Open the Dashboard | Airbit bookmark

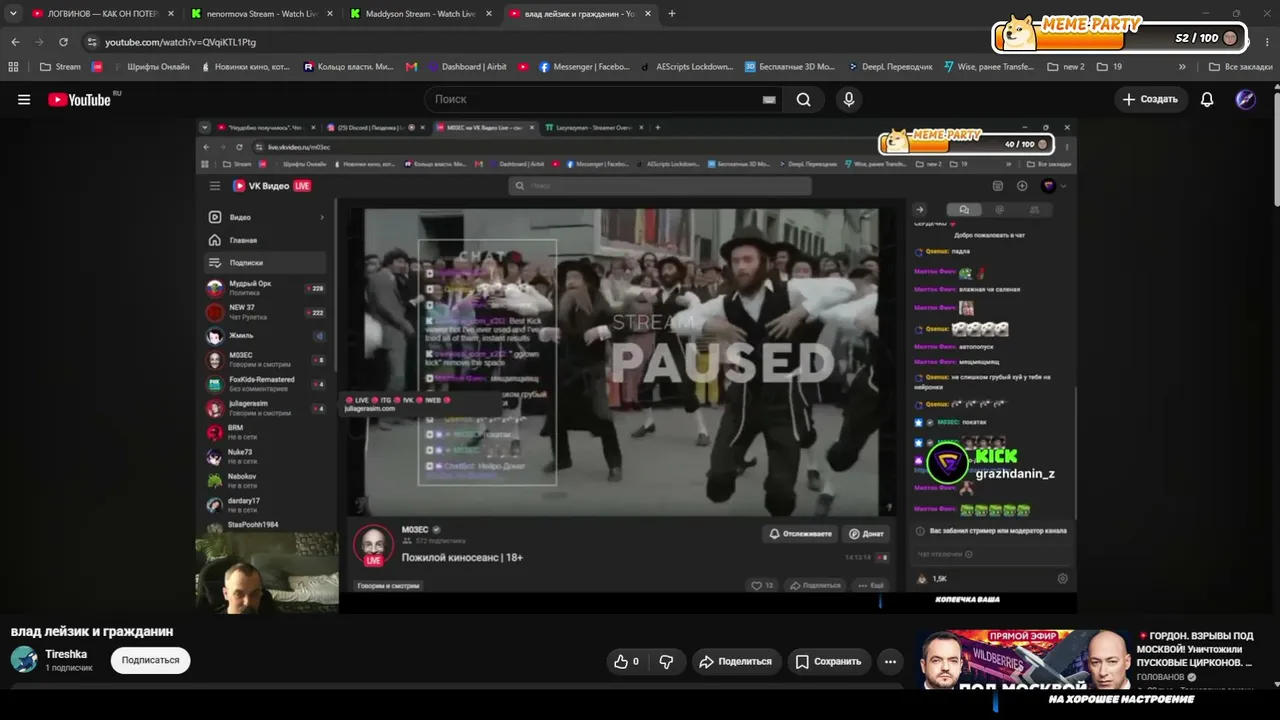coord(468,67)
